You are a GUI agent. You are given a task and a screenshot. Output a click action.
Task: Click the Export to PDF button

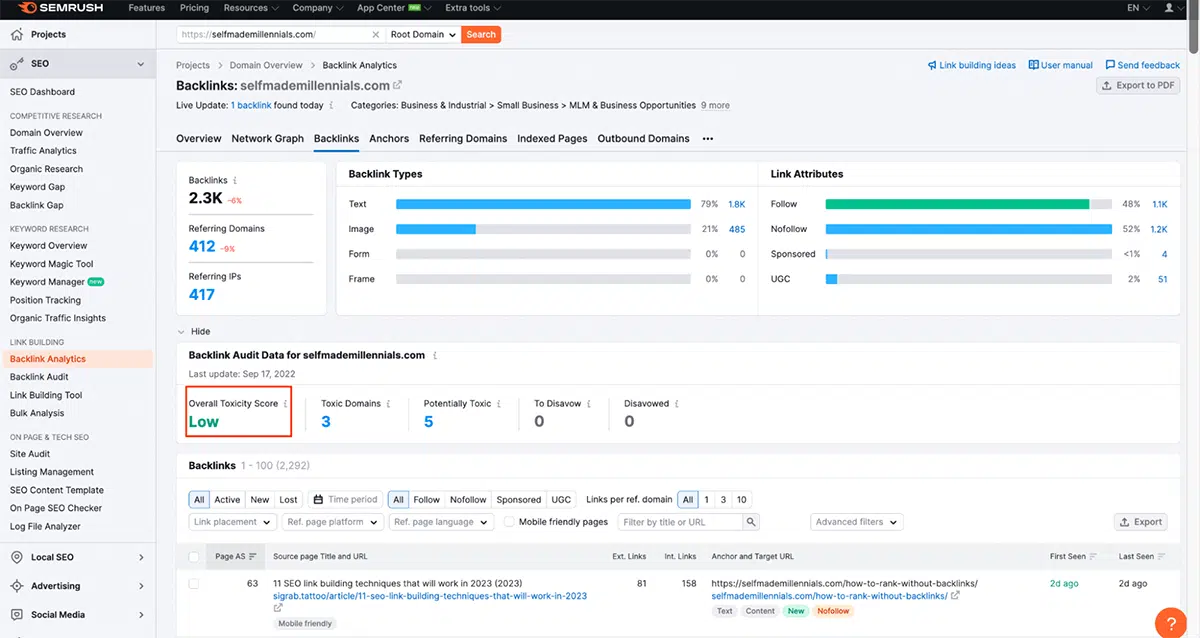[x=1138, y=86]
